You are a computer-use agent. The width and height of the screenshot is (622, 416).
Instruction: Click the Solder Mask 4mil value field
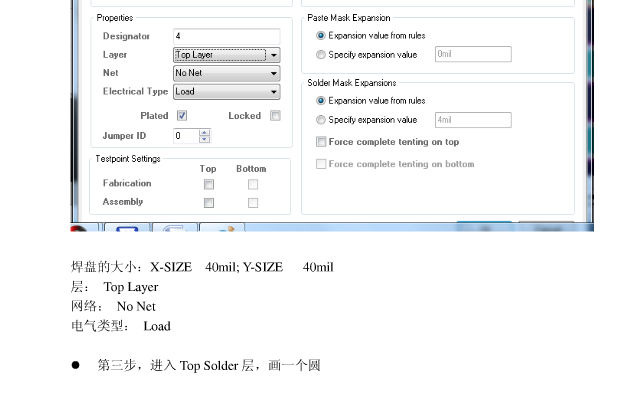pyautogui.click(x=472, y=120)
